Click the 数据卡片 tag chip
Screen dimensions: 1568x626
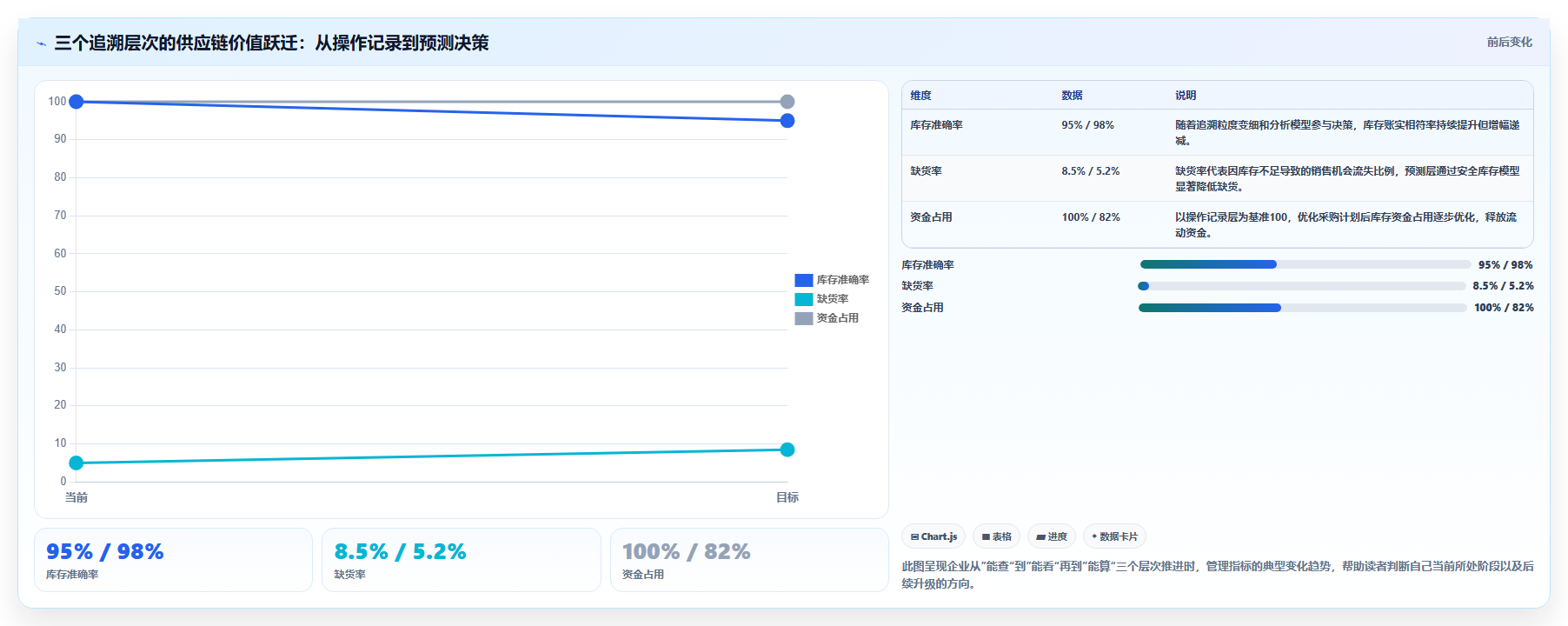1114,536
